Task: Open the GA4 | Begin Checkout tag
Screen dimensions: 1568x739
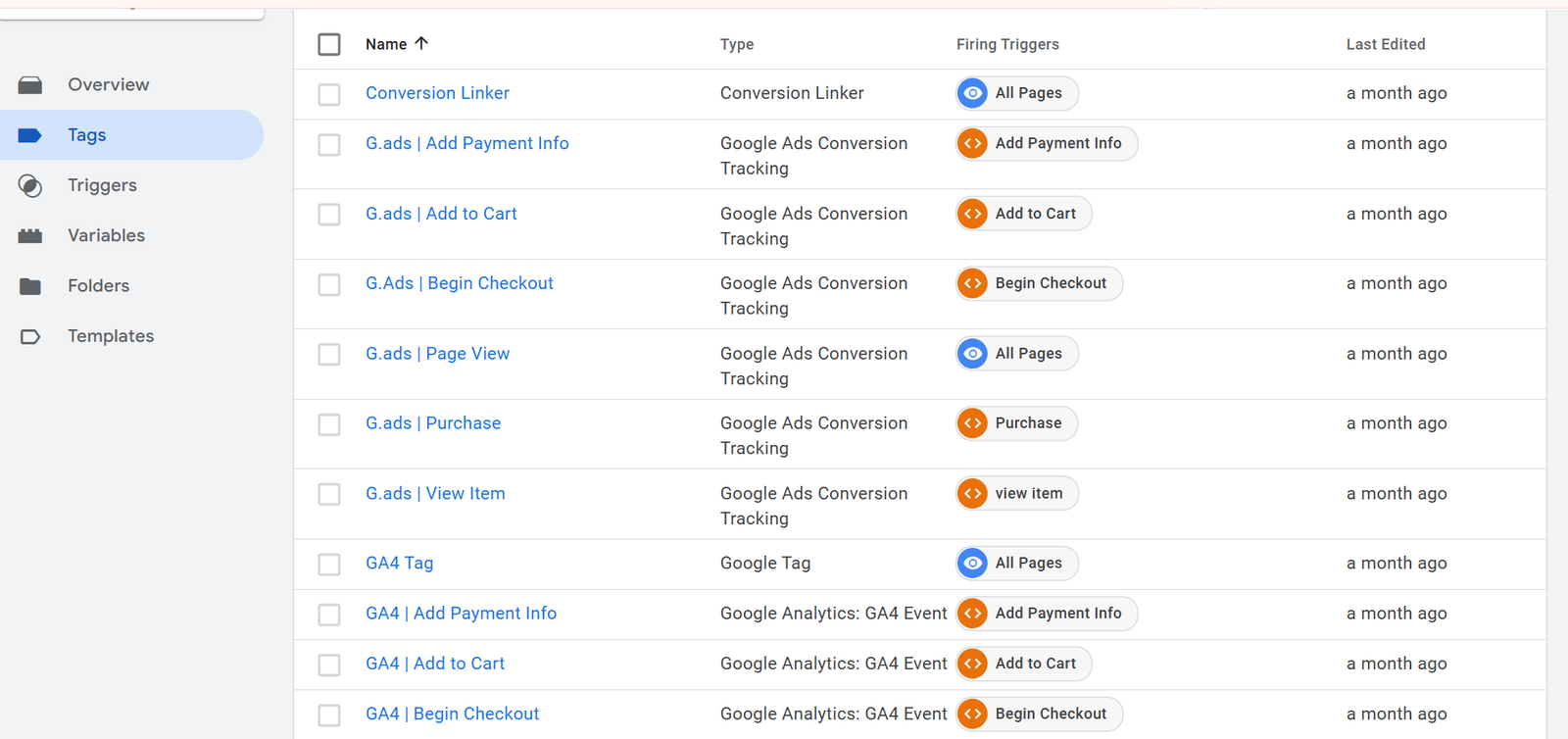Action: (452, 714)
